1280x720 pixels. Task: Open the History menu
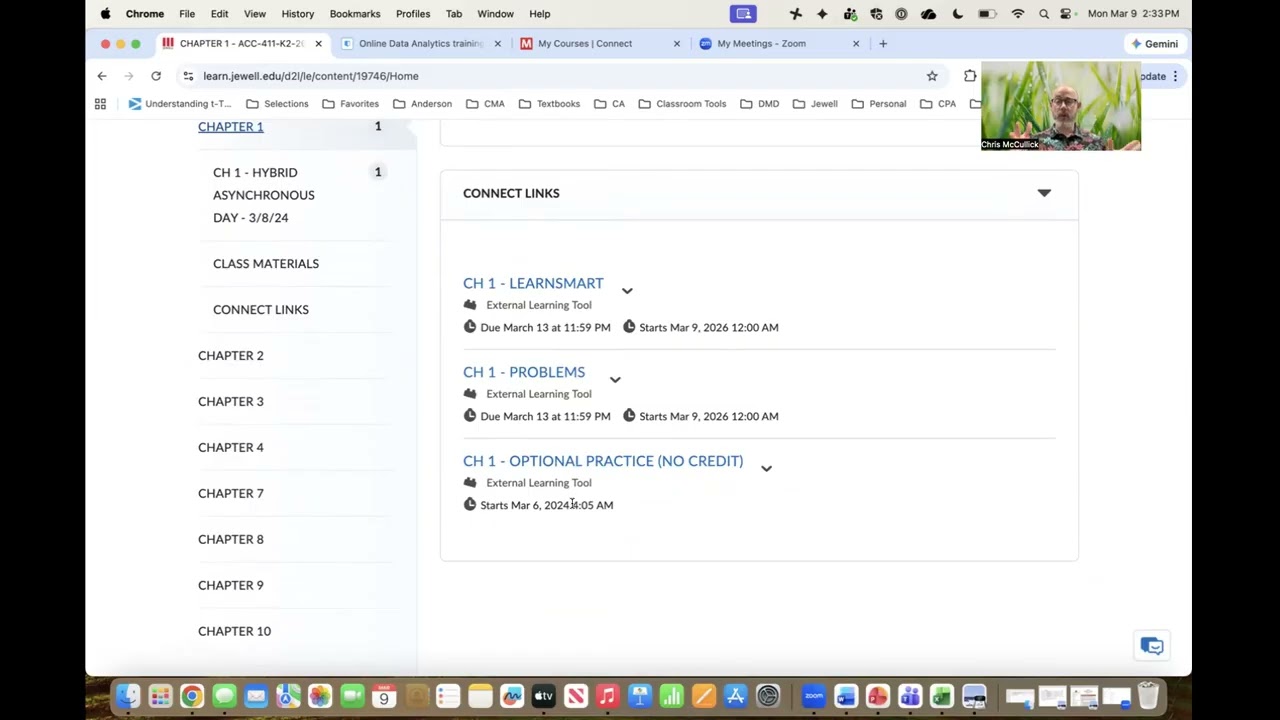coord(297,14)
